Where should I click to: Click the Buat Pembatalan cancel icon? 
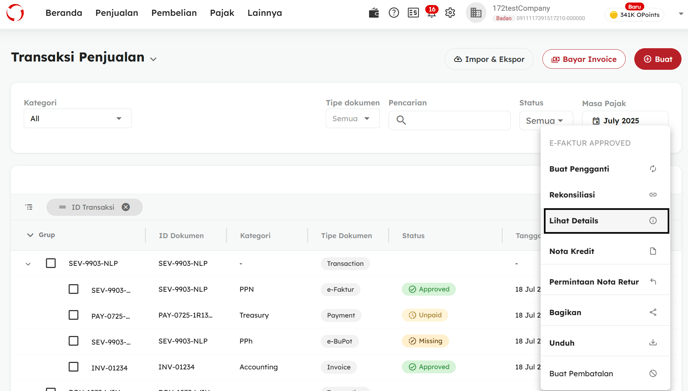[x=653, y=373]
